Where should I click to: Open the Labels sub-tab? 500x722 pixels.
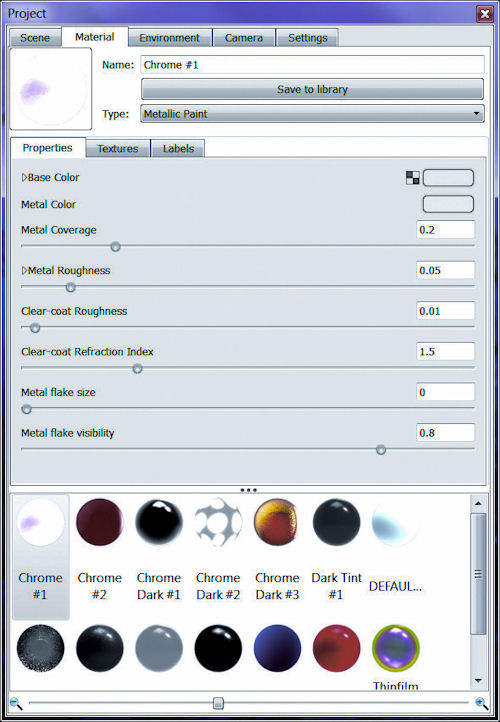[x=178, y=148]
